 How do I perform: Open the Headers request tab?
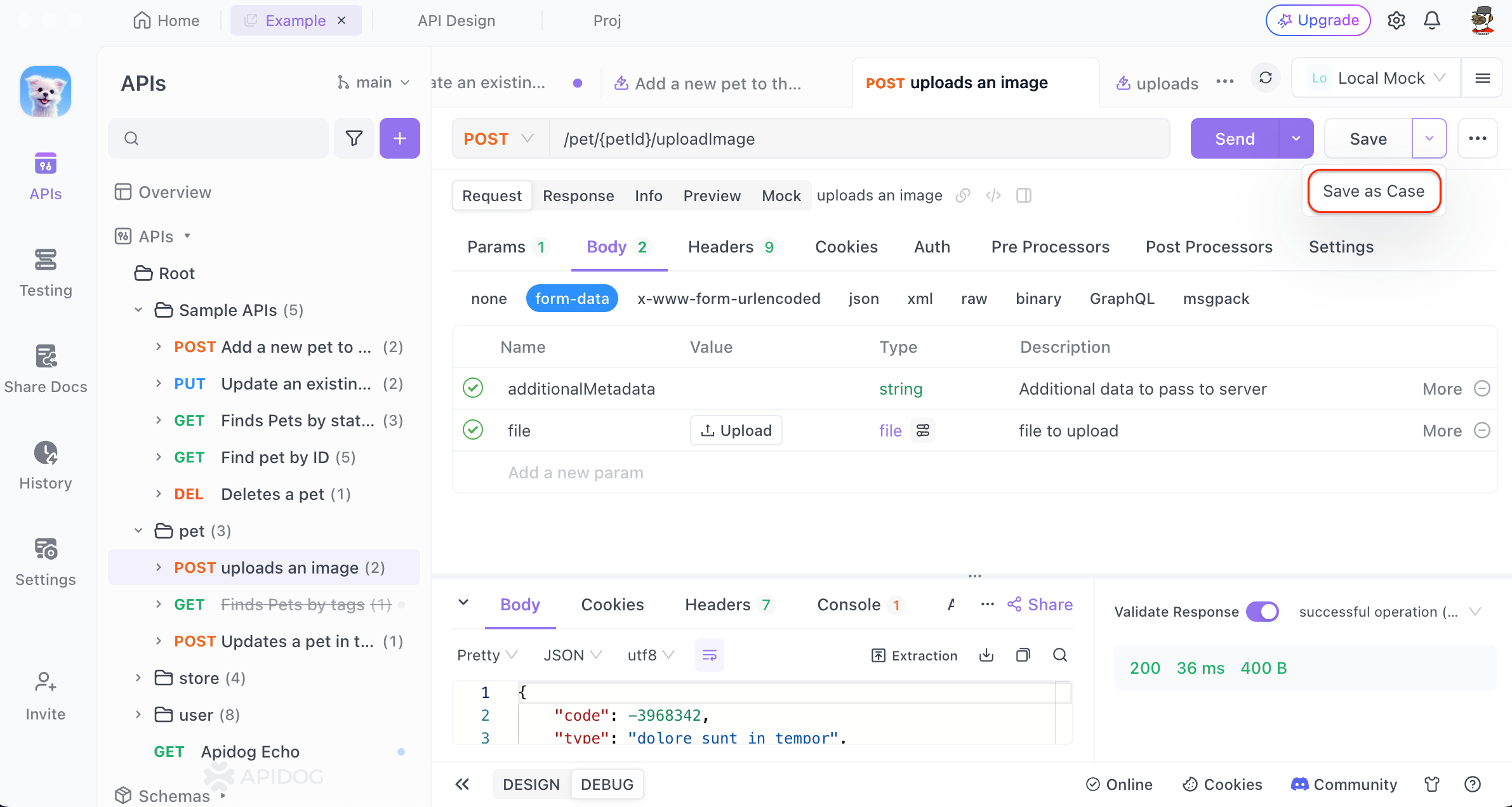pos(731,247)
